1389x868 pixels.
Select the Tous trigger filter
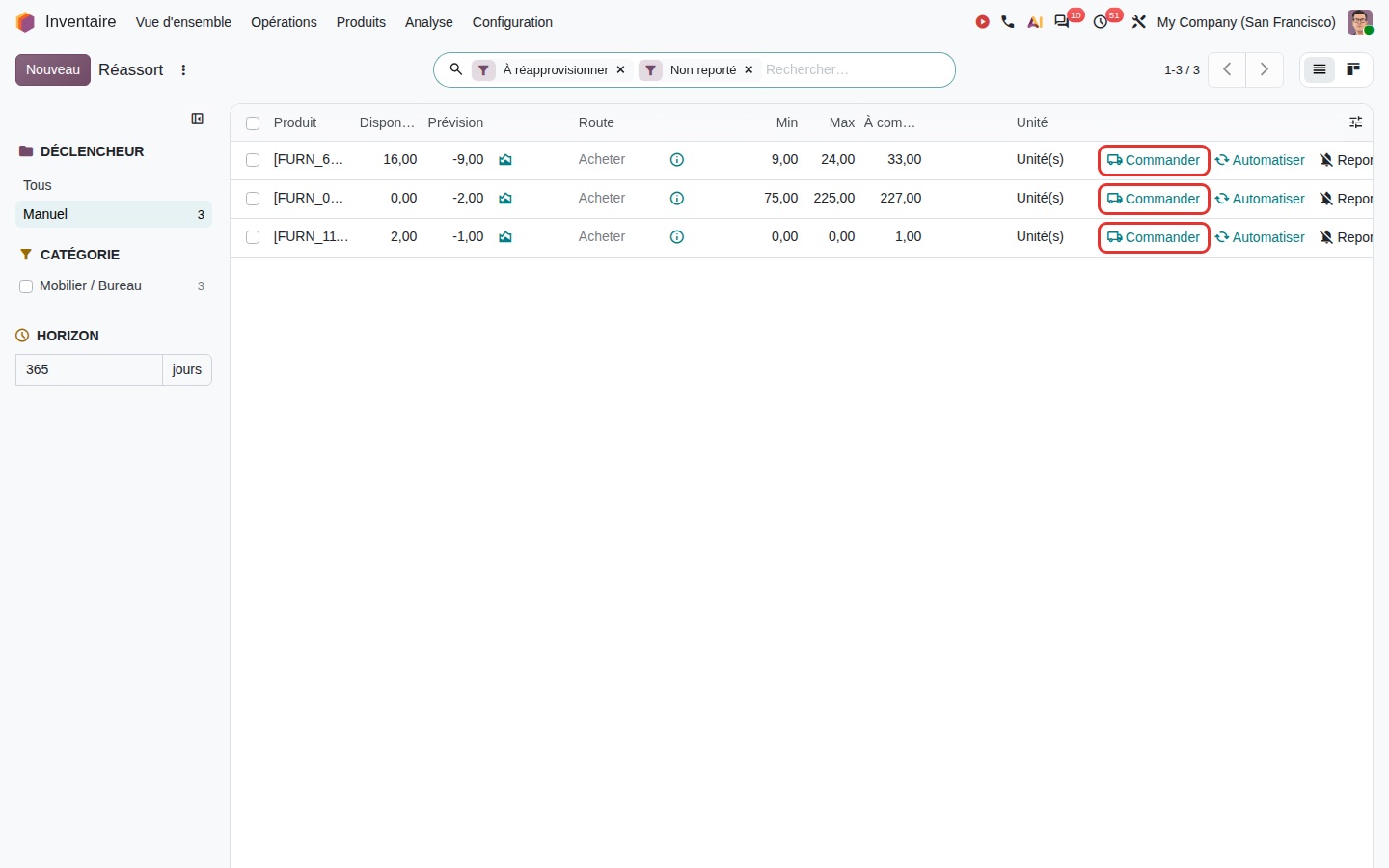114,185
